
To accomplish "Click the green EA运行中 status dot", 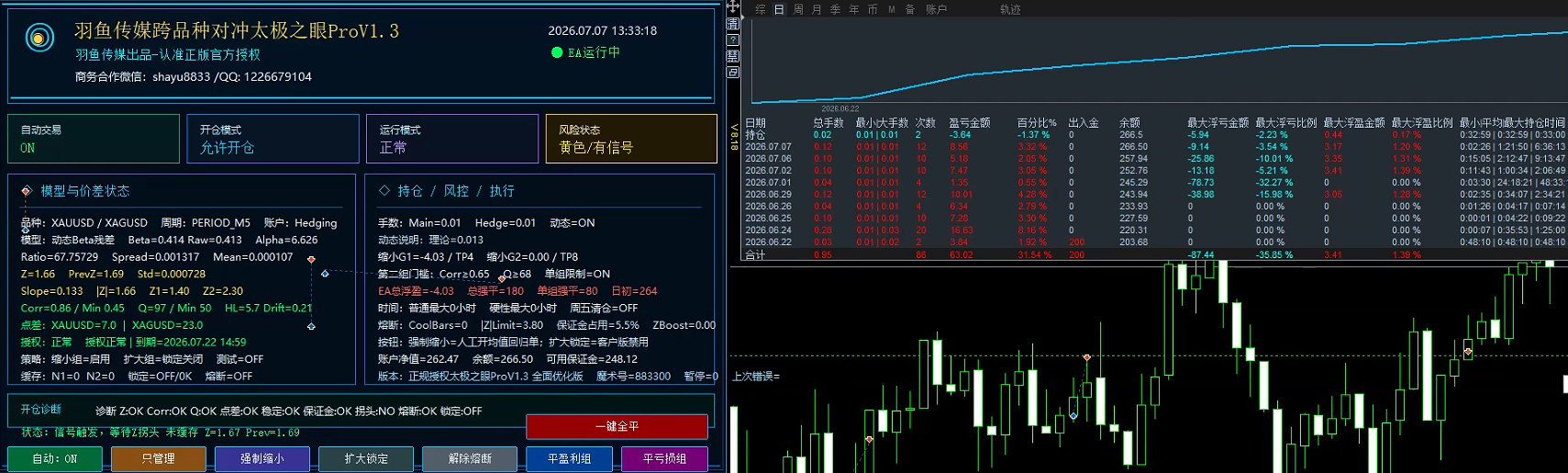I will coord(556,52).
